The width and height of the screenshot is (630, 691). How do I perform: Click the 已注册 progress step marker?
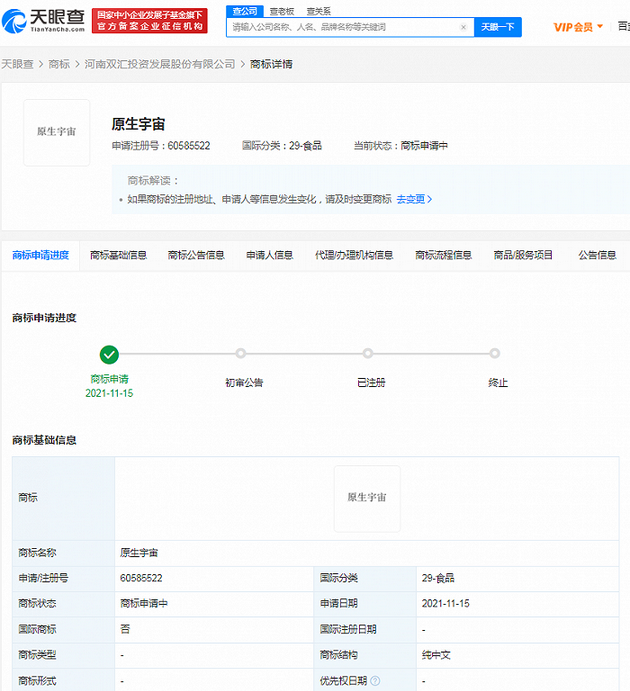(368, 353)
